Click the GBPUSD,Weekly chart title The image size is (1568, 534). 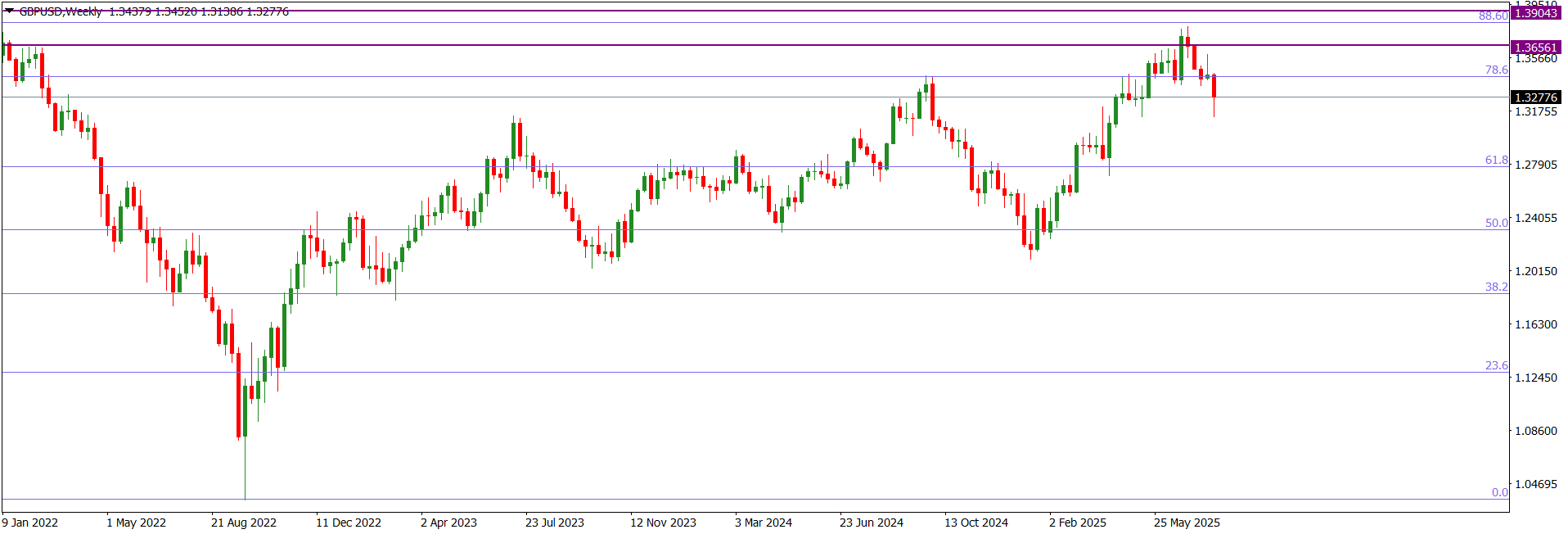[61, 11]
